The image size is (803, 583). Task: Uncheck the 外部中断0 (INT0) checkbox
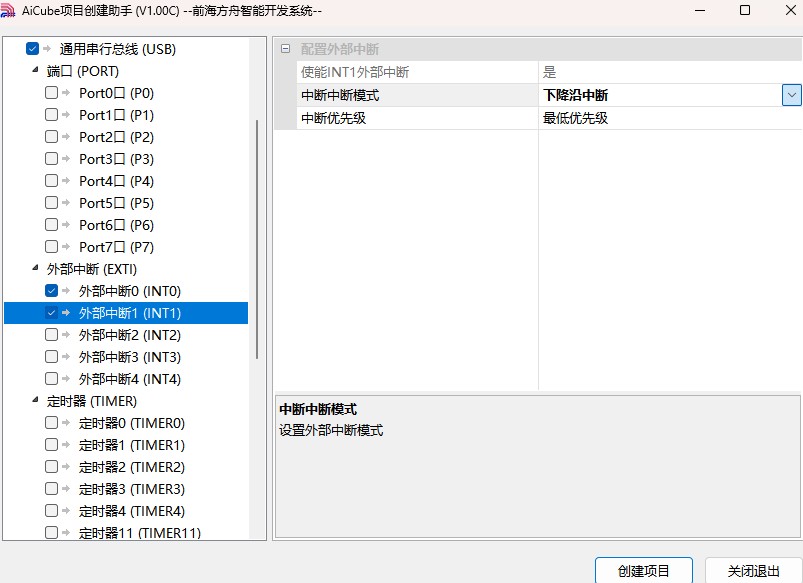[x=51, y=291]
